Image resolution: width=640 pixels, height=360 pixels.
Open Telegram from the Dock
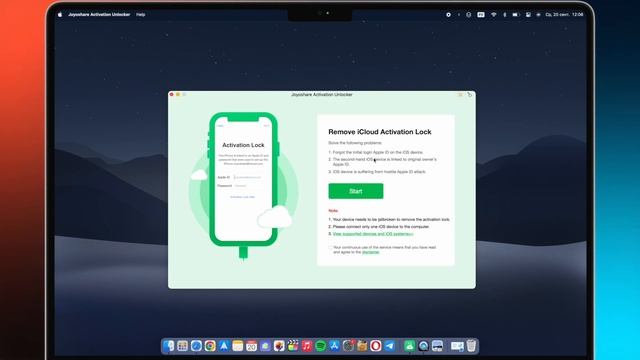390,346
